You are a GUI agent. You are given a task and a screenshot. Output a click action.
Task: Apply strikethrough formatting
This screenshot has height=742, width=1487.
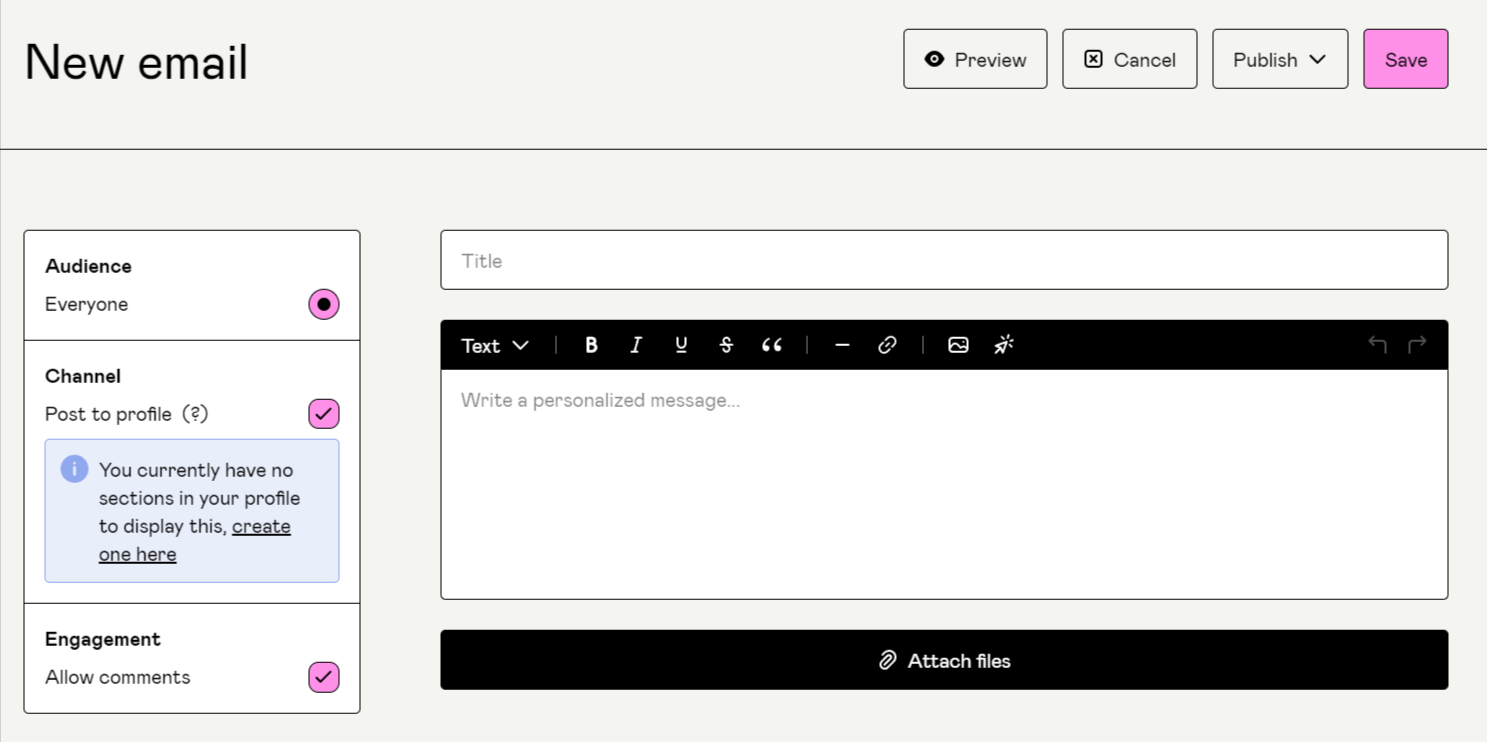click(726, 345)
